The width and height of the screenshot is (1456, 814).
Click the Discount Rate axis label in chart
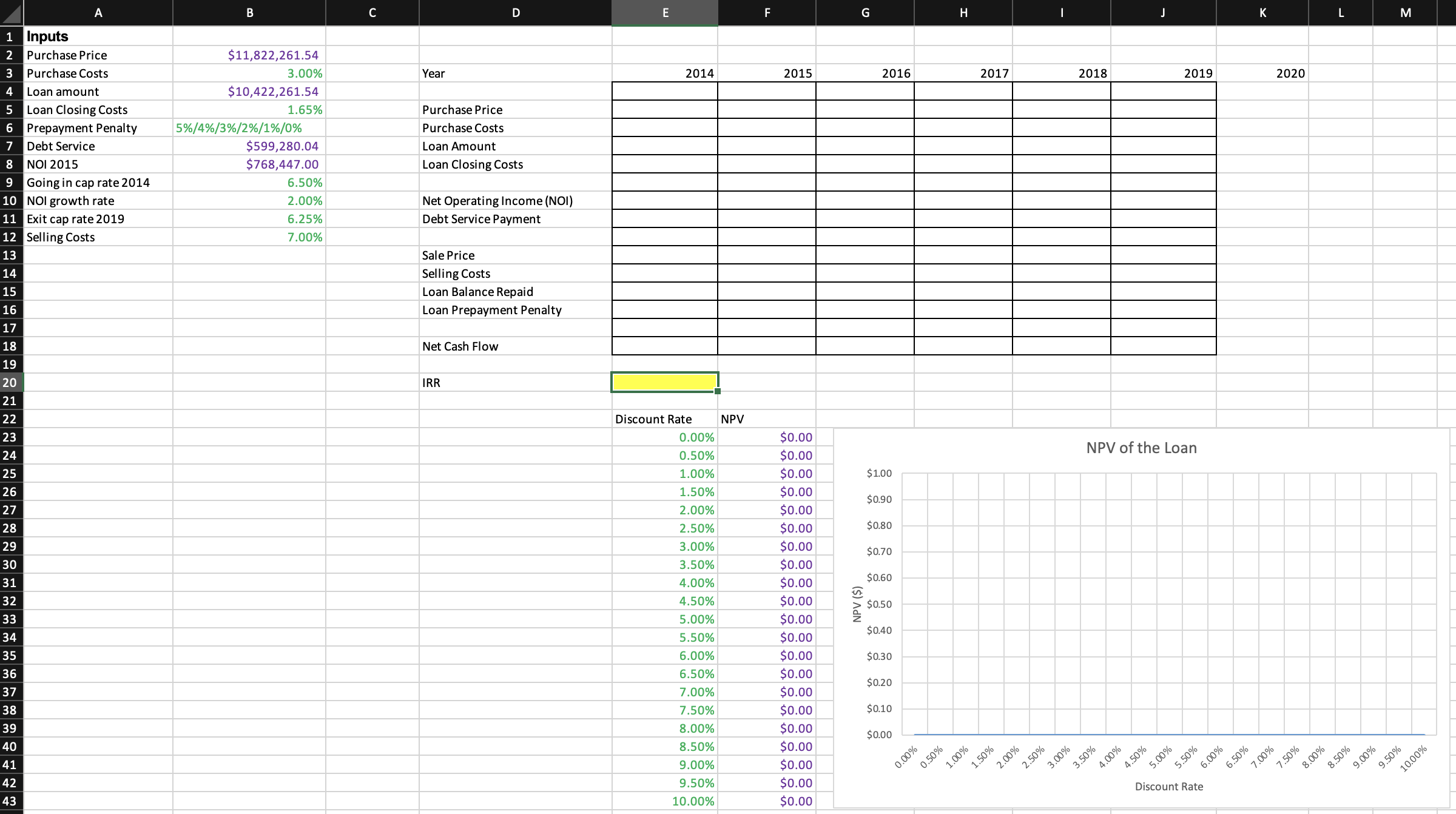tap(1168, 786)
